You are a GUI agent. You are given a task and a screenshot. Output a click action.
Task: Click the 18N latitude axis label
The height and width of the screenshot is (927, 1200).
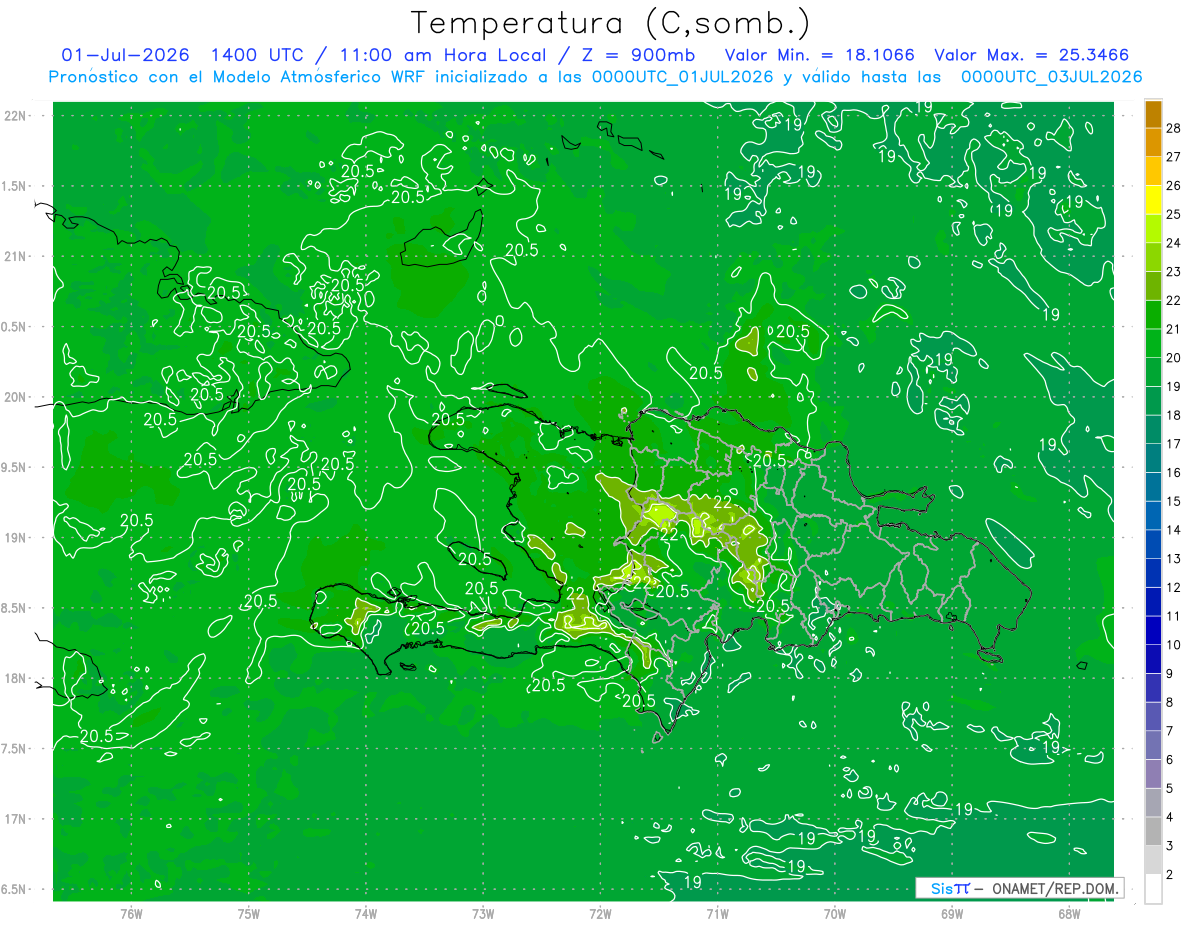point(17,679)
